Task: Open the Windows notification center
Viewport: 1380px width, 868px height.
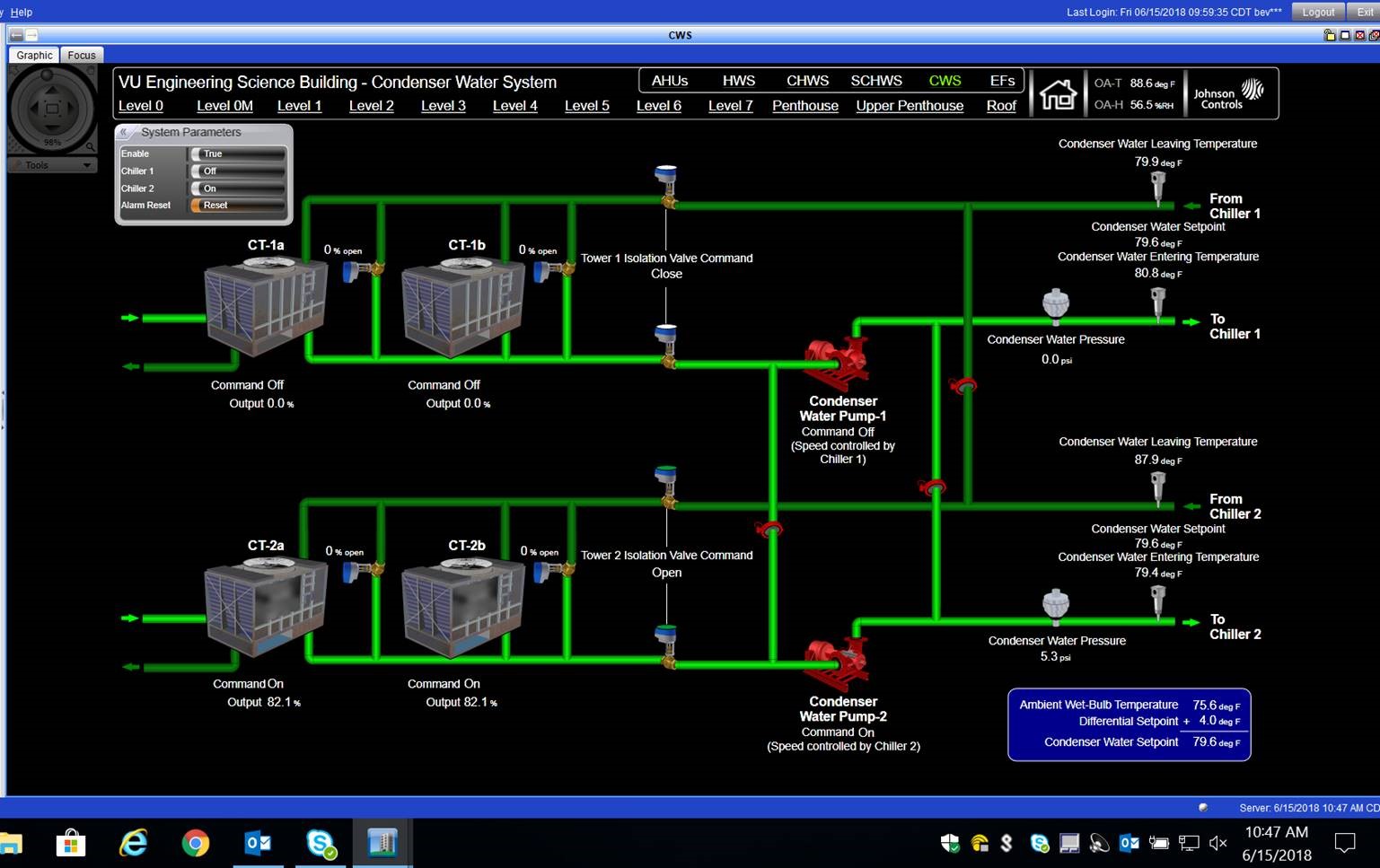Action: (x=1344, y=843)
